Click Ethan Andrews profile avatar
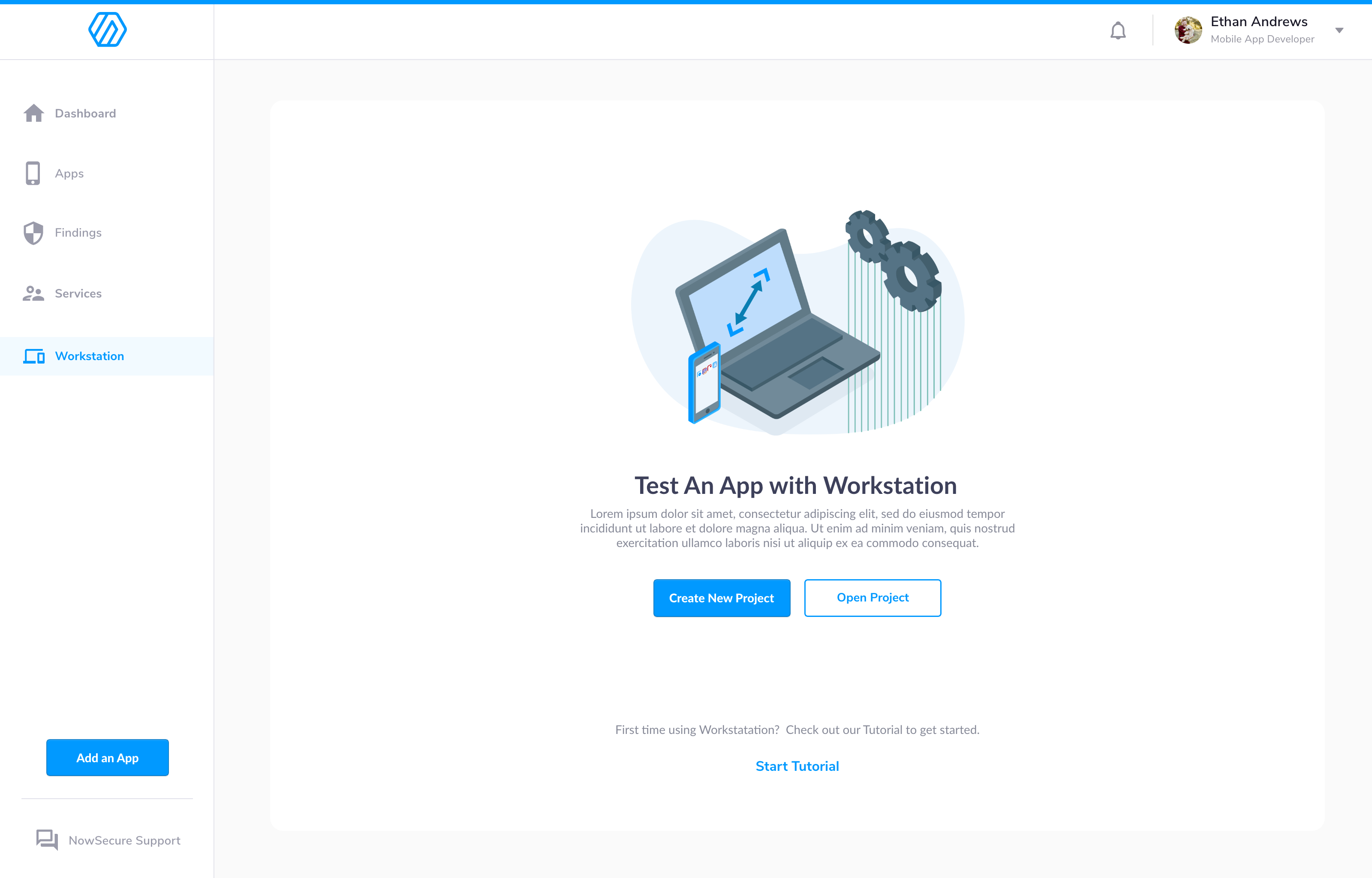Screen dimensions: 1372x878 click(1188, 30)
